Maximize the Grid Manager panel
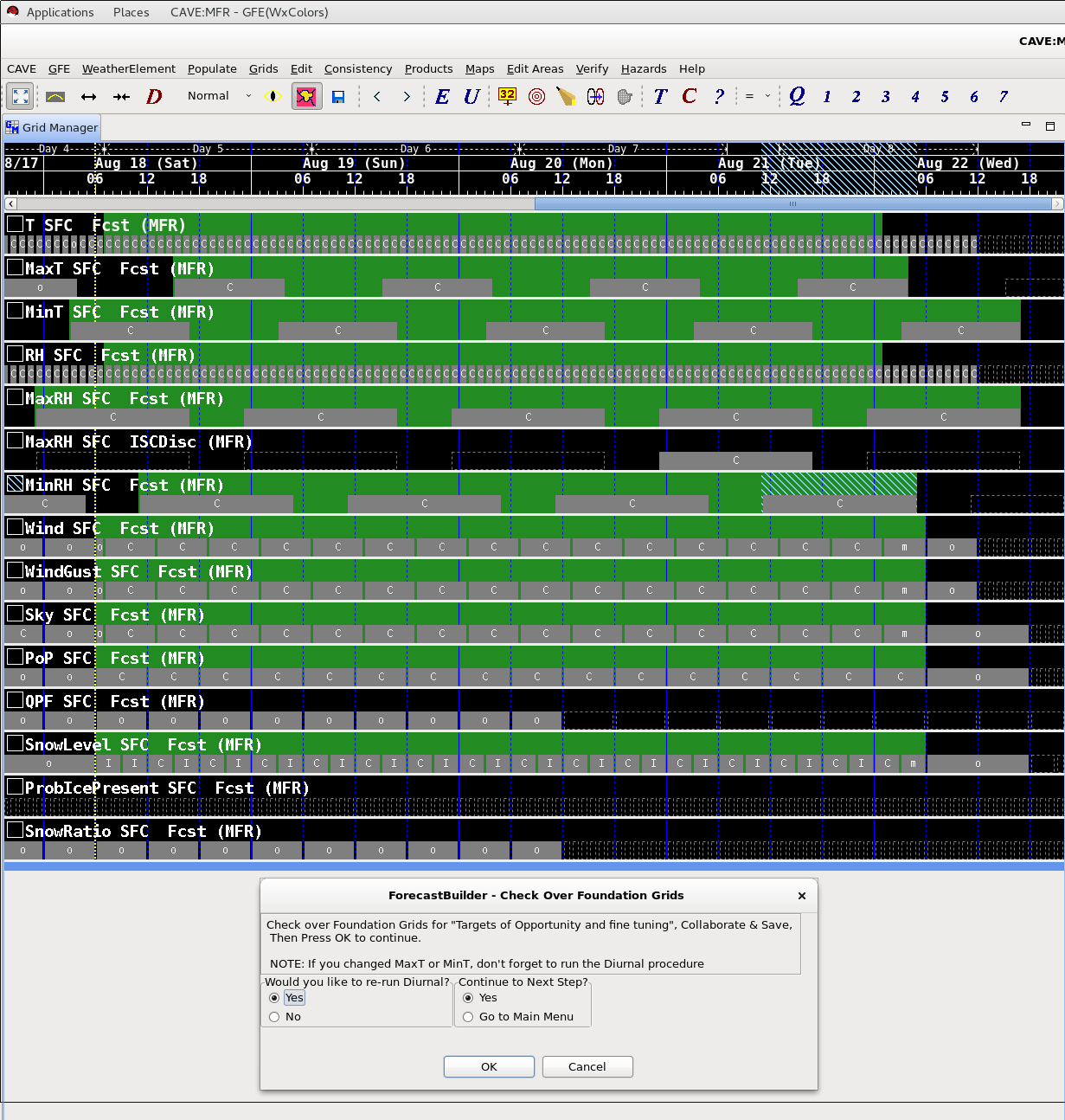 coord(1050,126)
